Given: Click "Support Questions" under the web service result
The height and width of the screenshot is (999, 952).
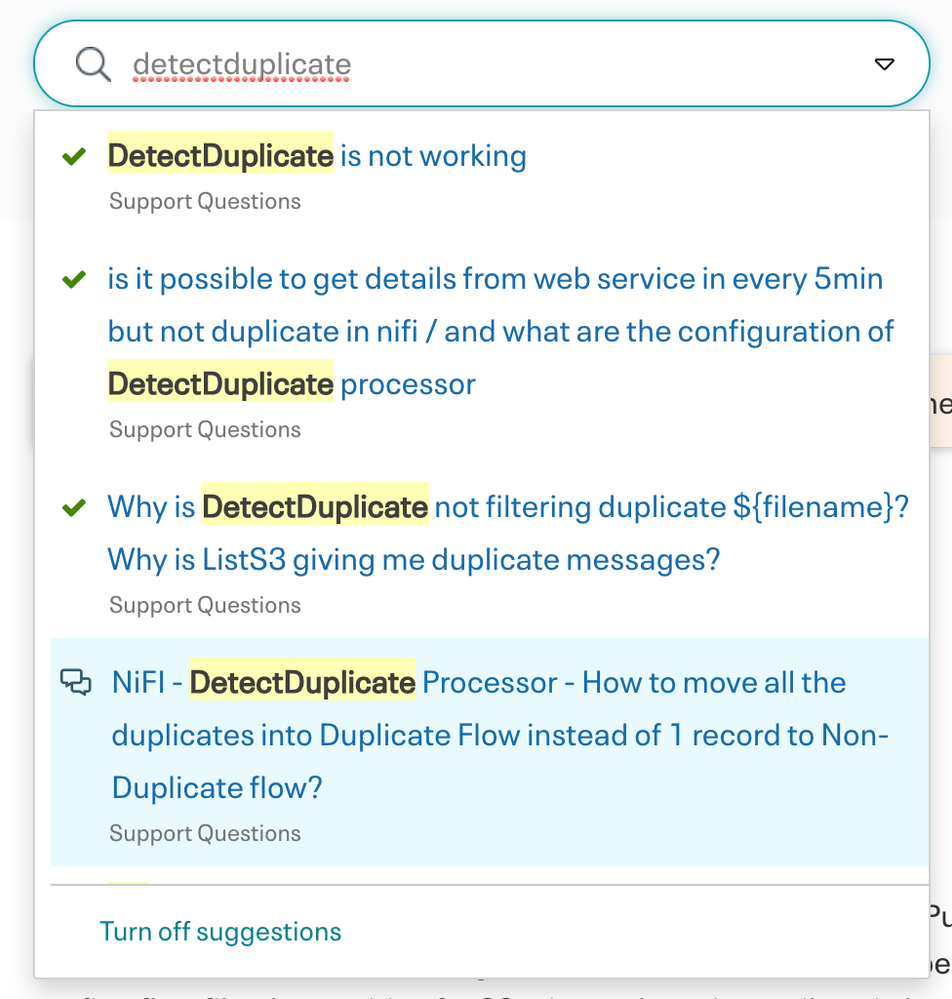Looking at the screenshot, I should pos(205,429).
